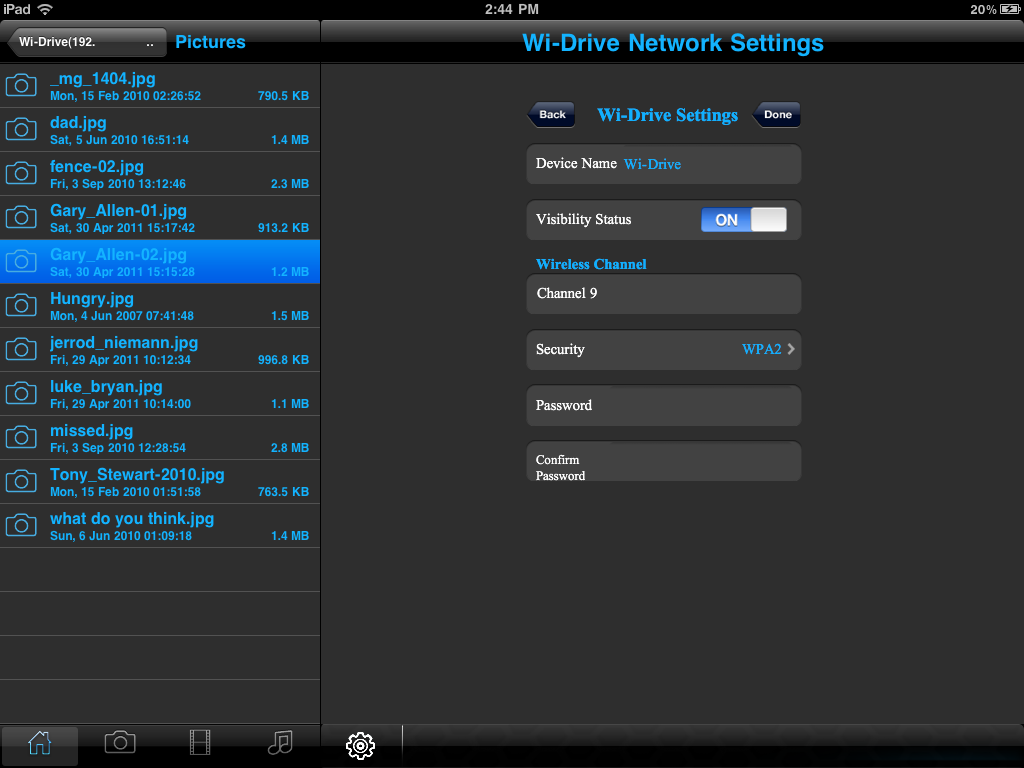Click the Wi-Drive Settings title
The image size is (1024, 768).
(x=667, y=115)
